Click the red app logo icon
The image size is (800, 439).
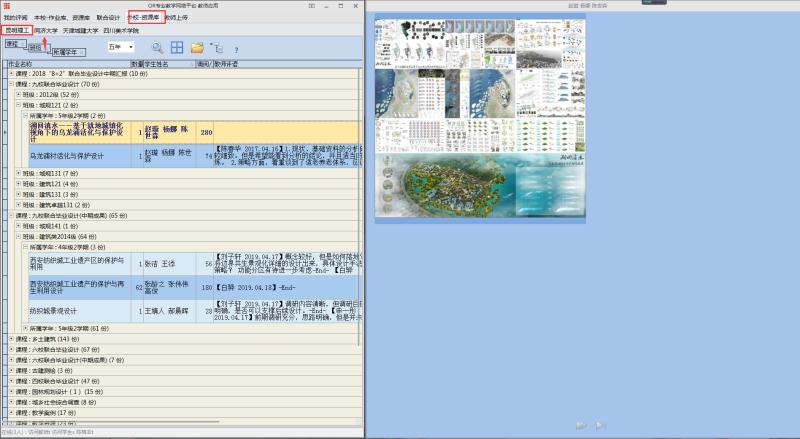pyautogui.click(x=6, y=5)
